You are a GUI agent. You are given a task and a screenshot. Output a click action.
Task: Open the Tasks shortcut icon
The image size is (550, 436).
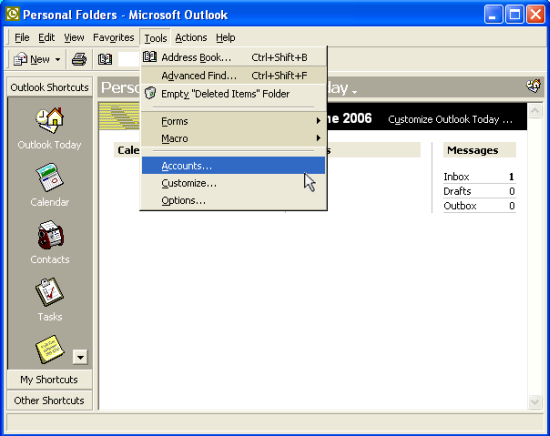click(49, 292)
